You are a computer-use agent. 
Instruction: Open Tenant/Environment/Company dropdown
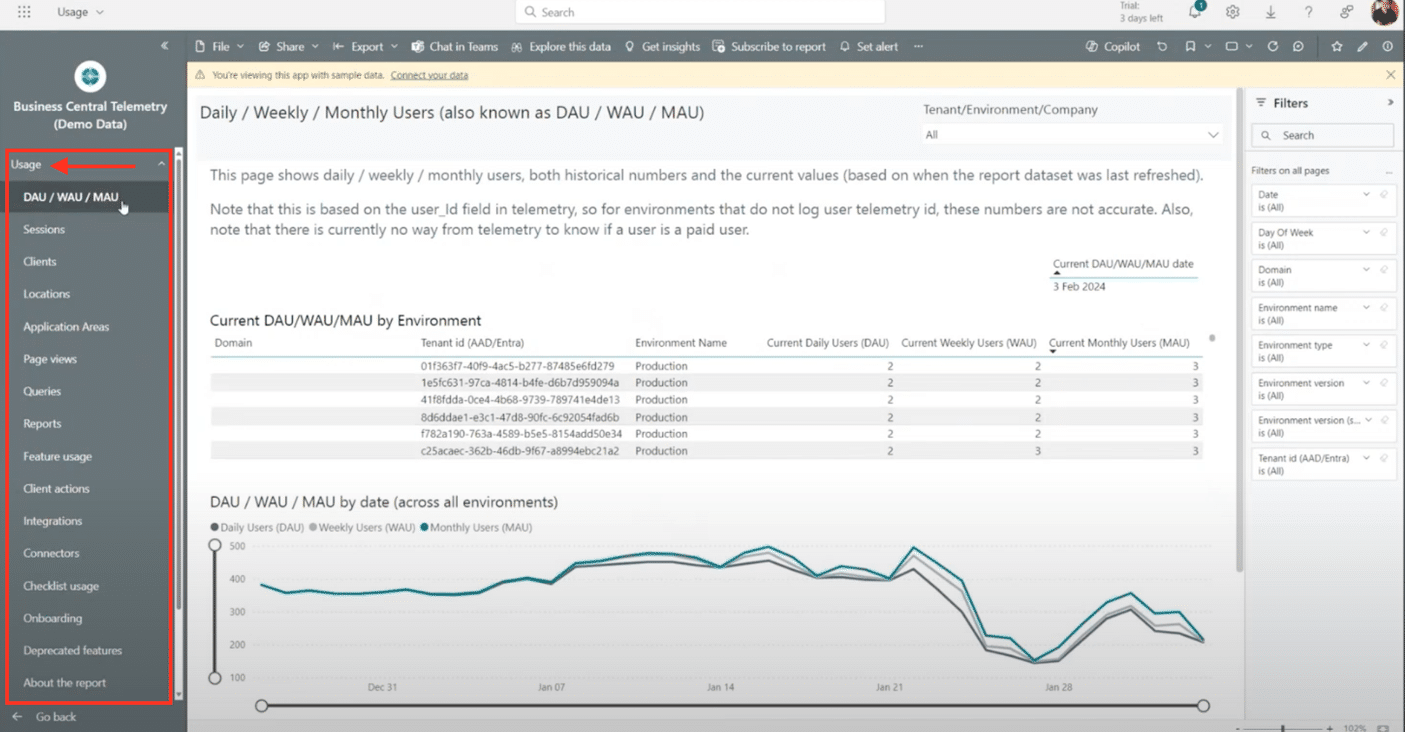(x=1072, y=135)
